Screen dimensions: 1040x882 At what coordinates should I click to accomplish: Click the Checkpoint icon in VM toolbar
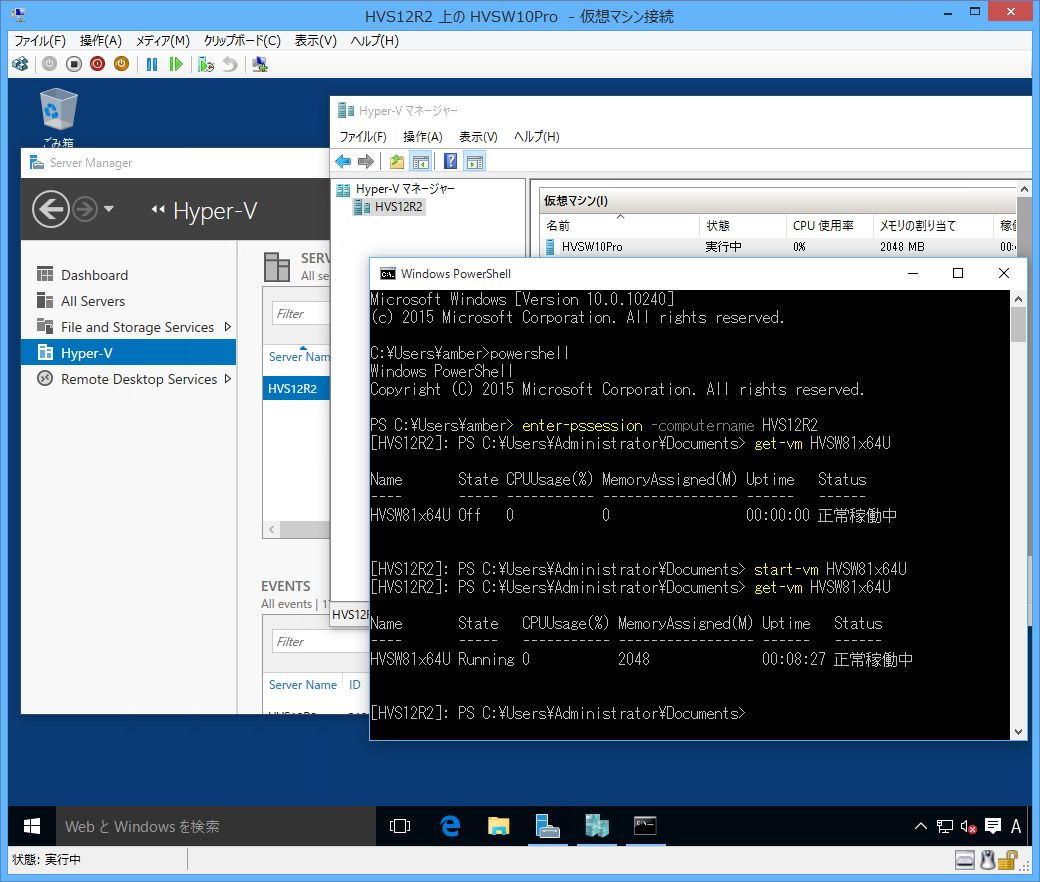click(206, 64)
